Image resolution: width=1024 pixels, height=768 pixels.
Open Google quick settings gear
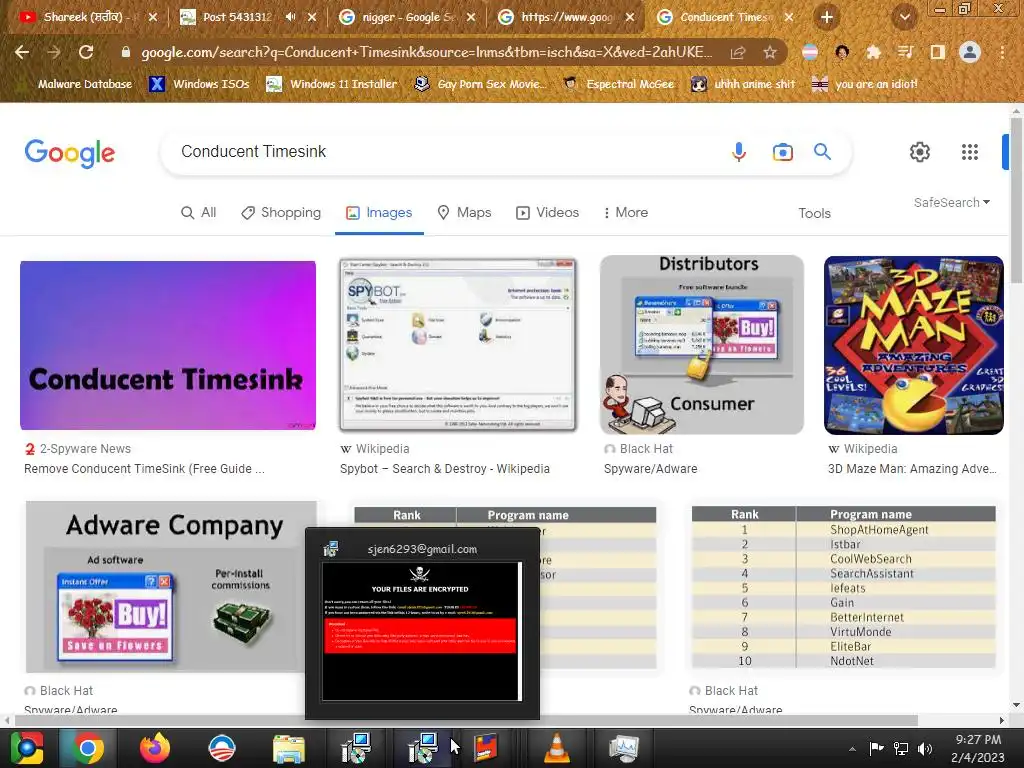click(x=920, y=152)
